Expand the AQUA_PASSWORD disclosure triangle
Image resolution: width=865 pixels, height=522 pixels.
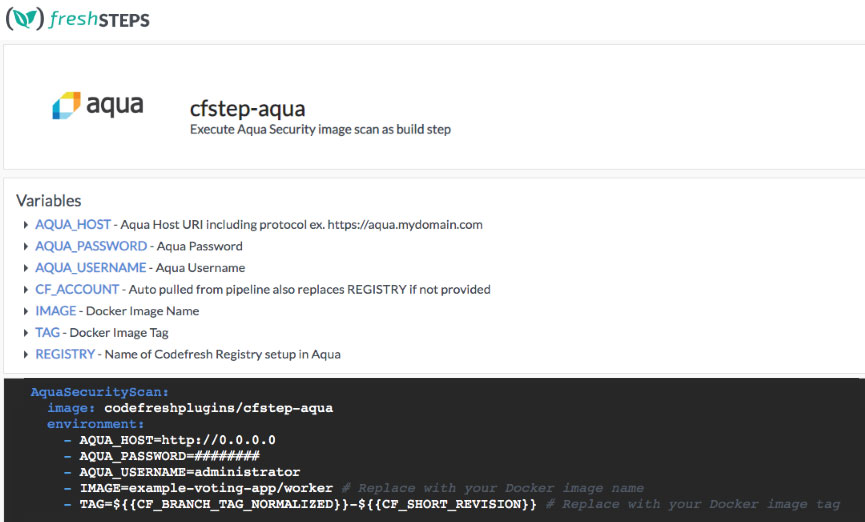(x=26, y=246)
